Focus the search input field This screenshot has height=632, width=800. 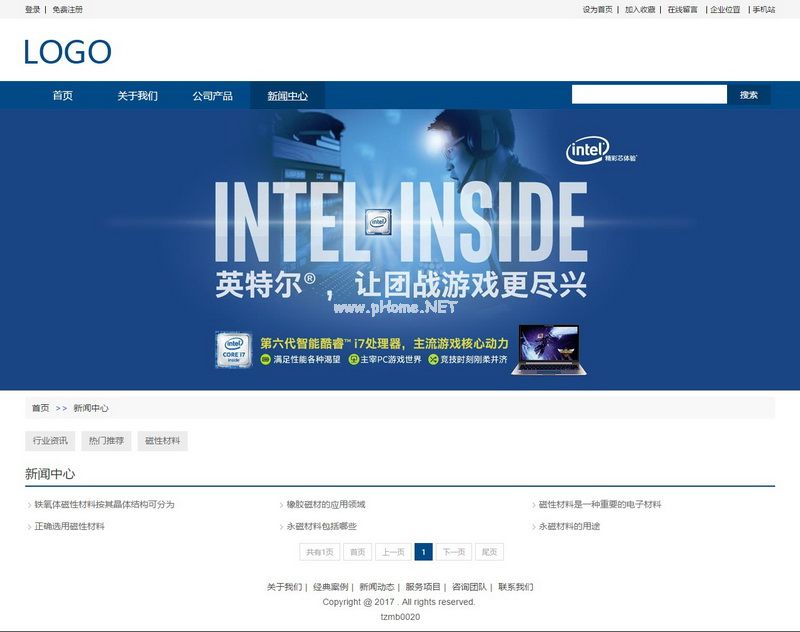[x=649, y=94]
